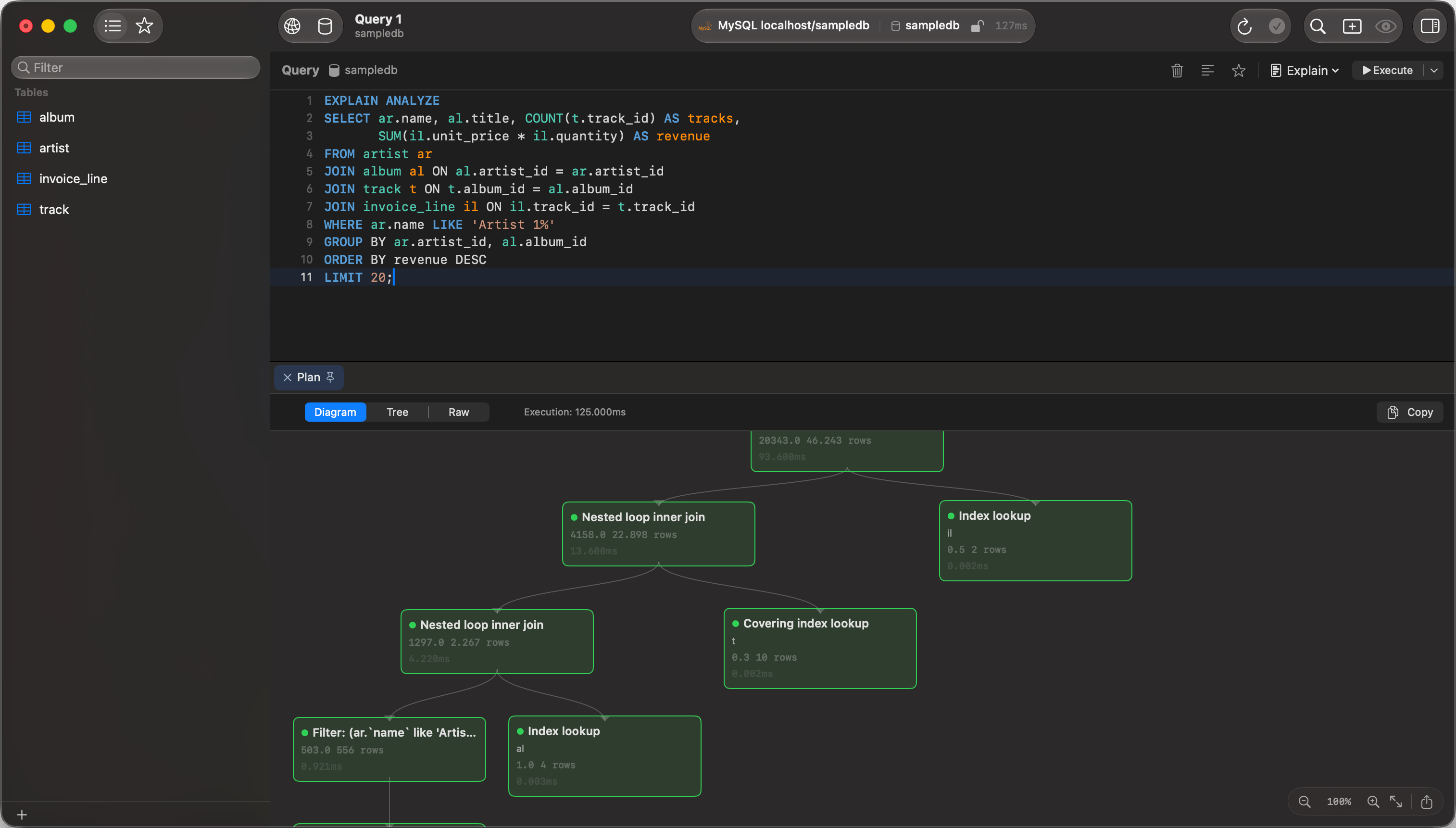This screenshot has height=828, width=1456.
Task: Toggle the sidebar list view icon
Action: coord(113,25)
